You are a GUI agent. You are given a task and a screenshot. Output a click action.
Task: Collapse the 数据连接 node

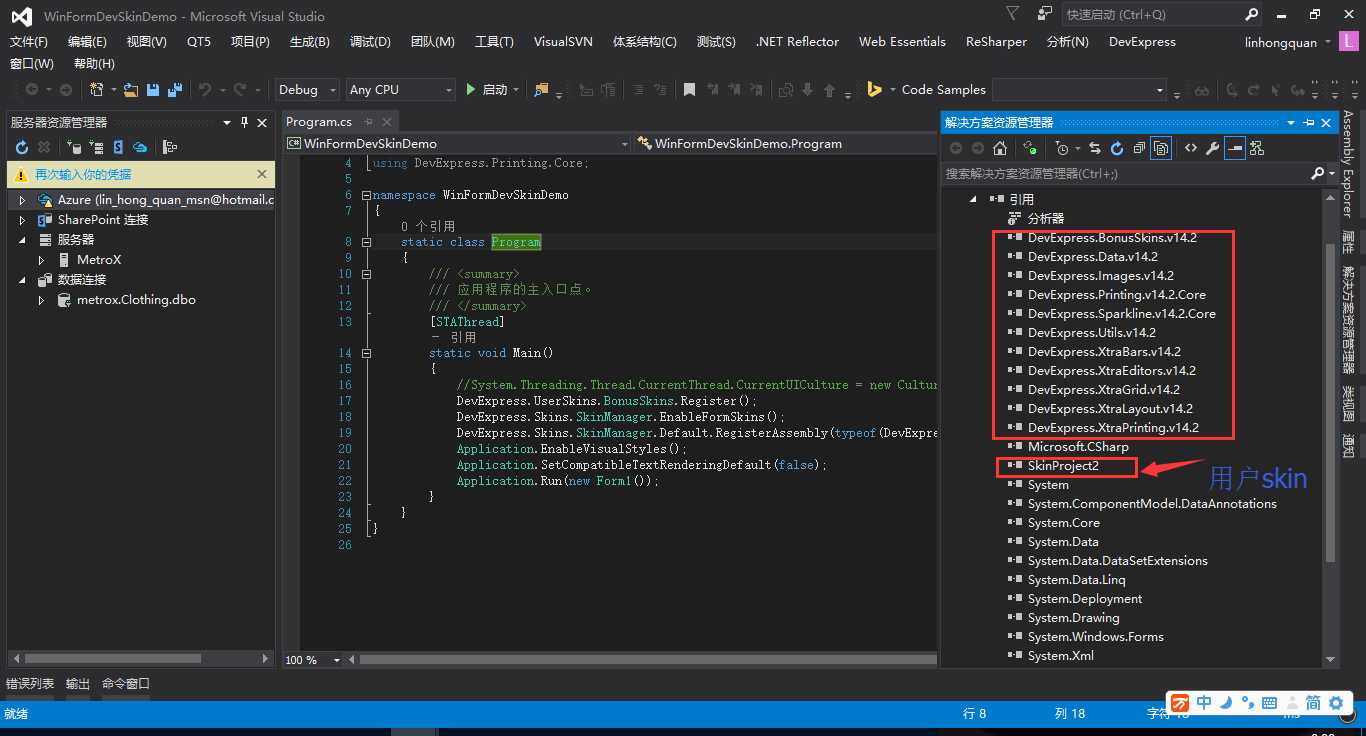pos(22,280)
